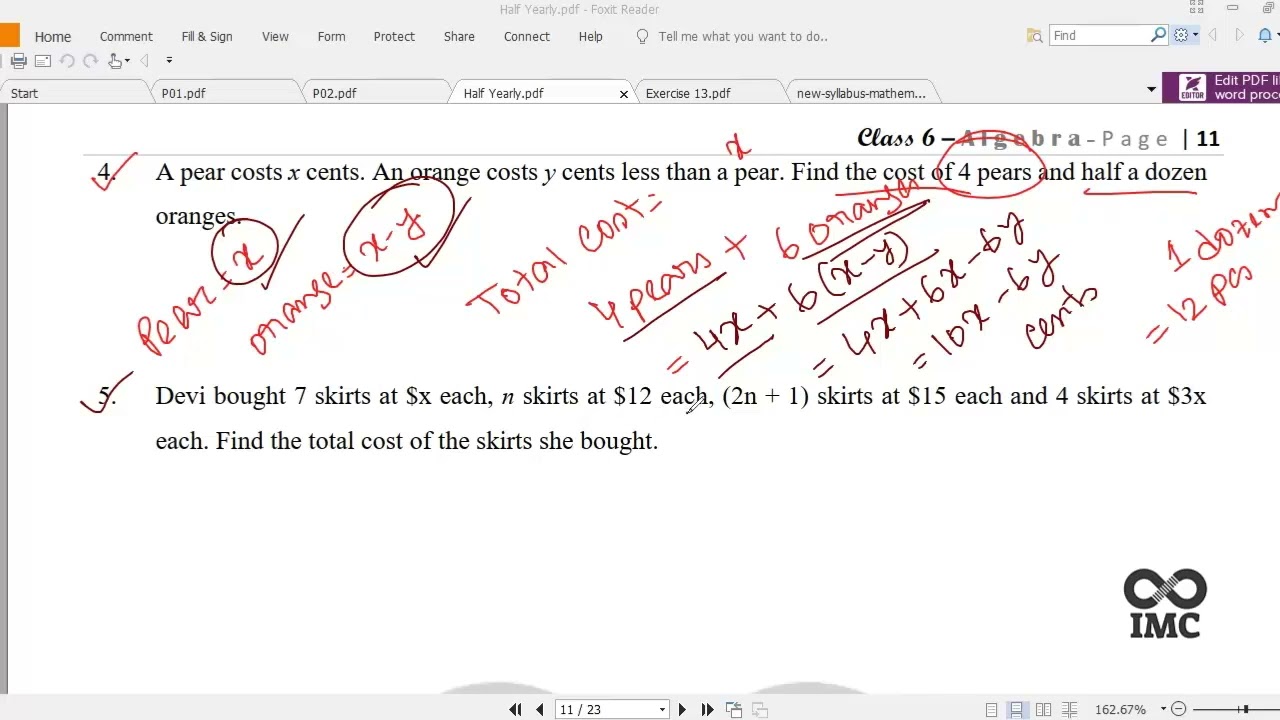
Task: Open the Form ribbon tab
Action: (x=331, y=36)
